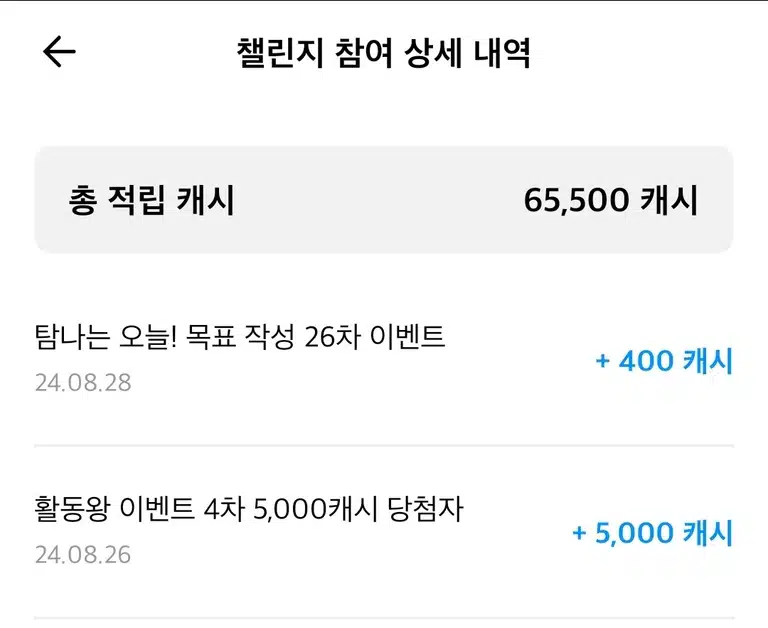Click the divider below the 활동왕 entry
The width and height of the screenshot is (768, 628).
384,618
